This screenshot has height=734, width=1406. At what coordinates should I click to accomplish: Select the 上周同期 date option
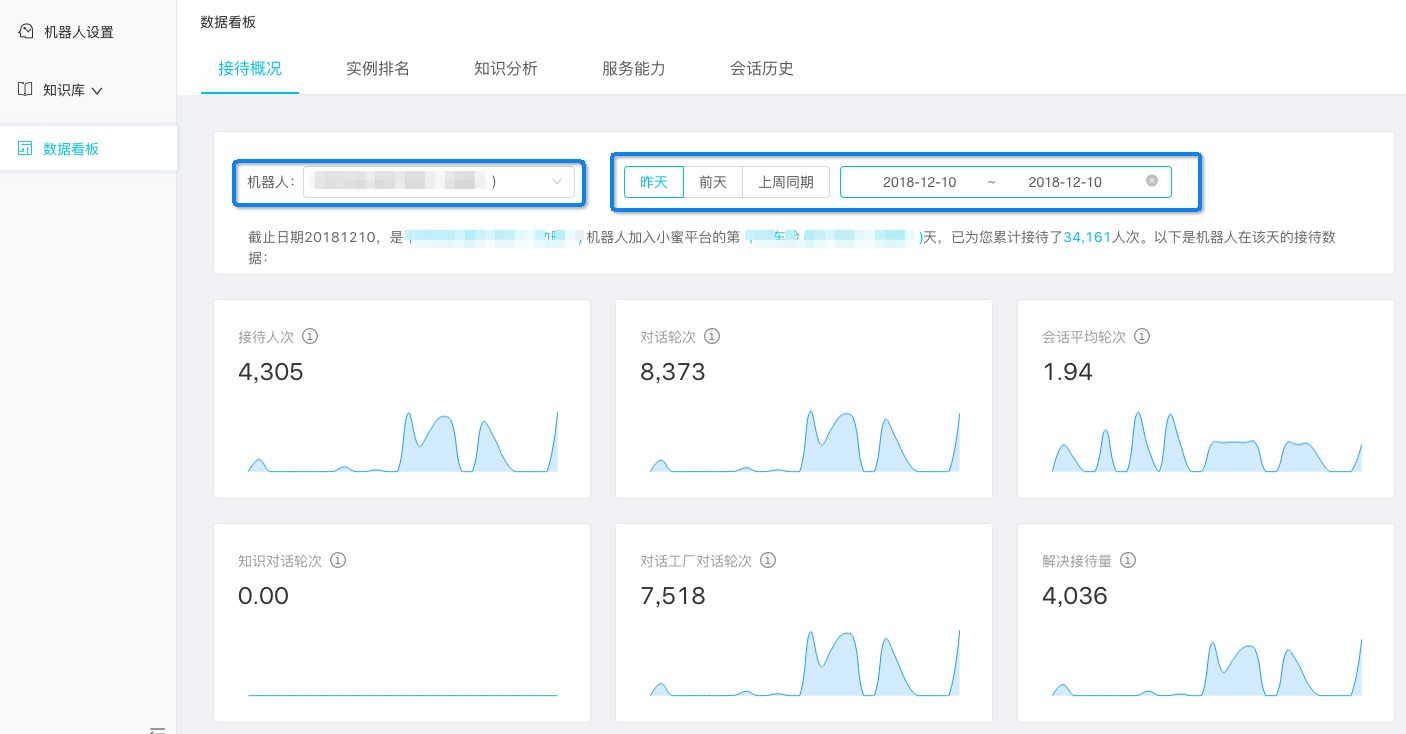[x=786, y=182]
